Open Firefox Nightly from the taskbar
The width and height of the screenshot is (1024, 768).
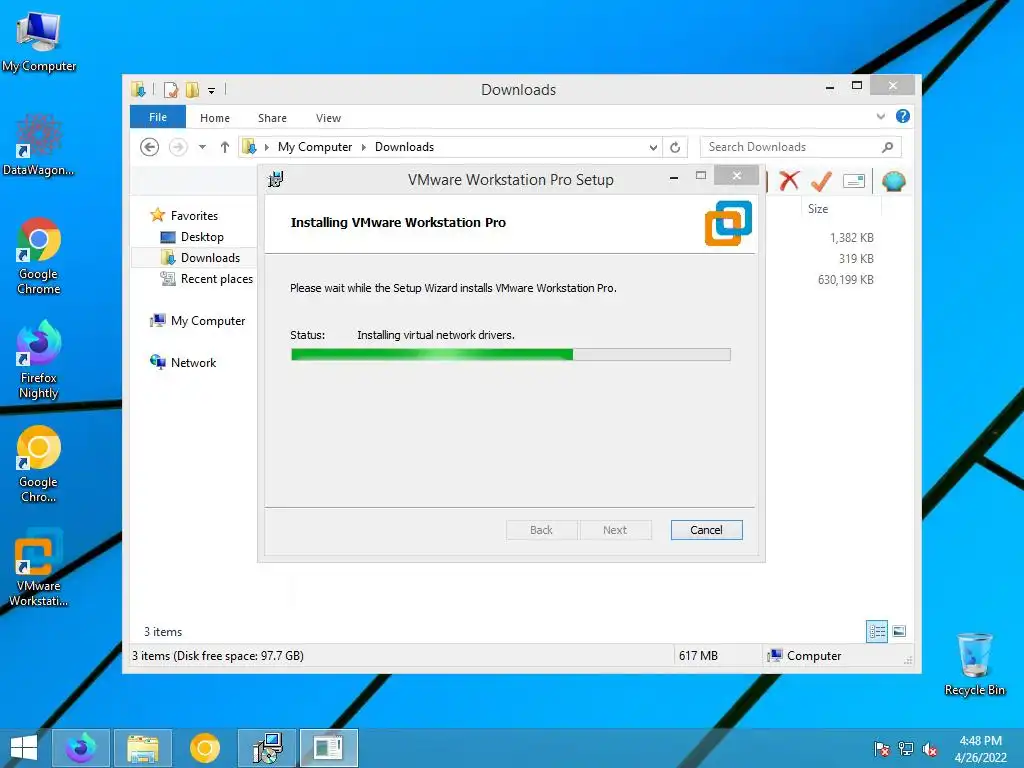pyautogui.click(x=80, y=748)
